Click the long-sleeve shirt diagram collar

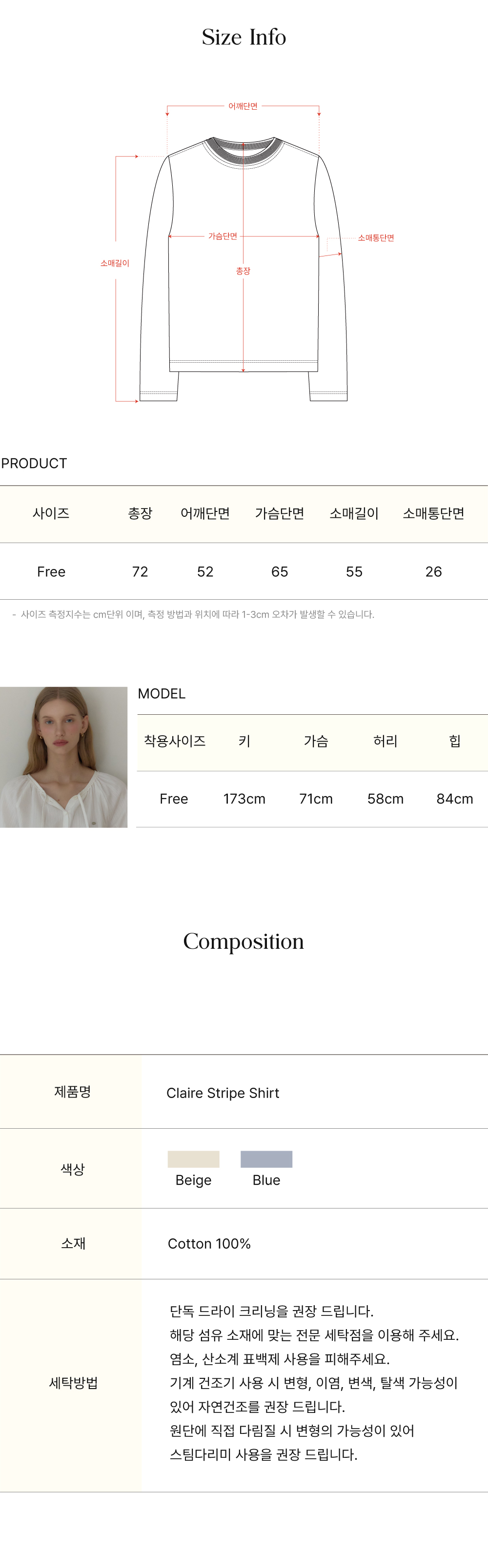pyautogui.click(x=243, y=150)
